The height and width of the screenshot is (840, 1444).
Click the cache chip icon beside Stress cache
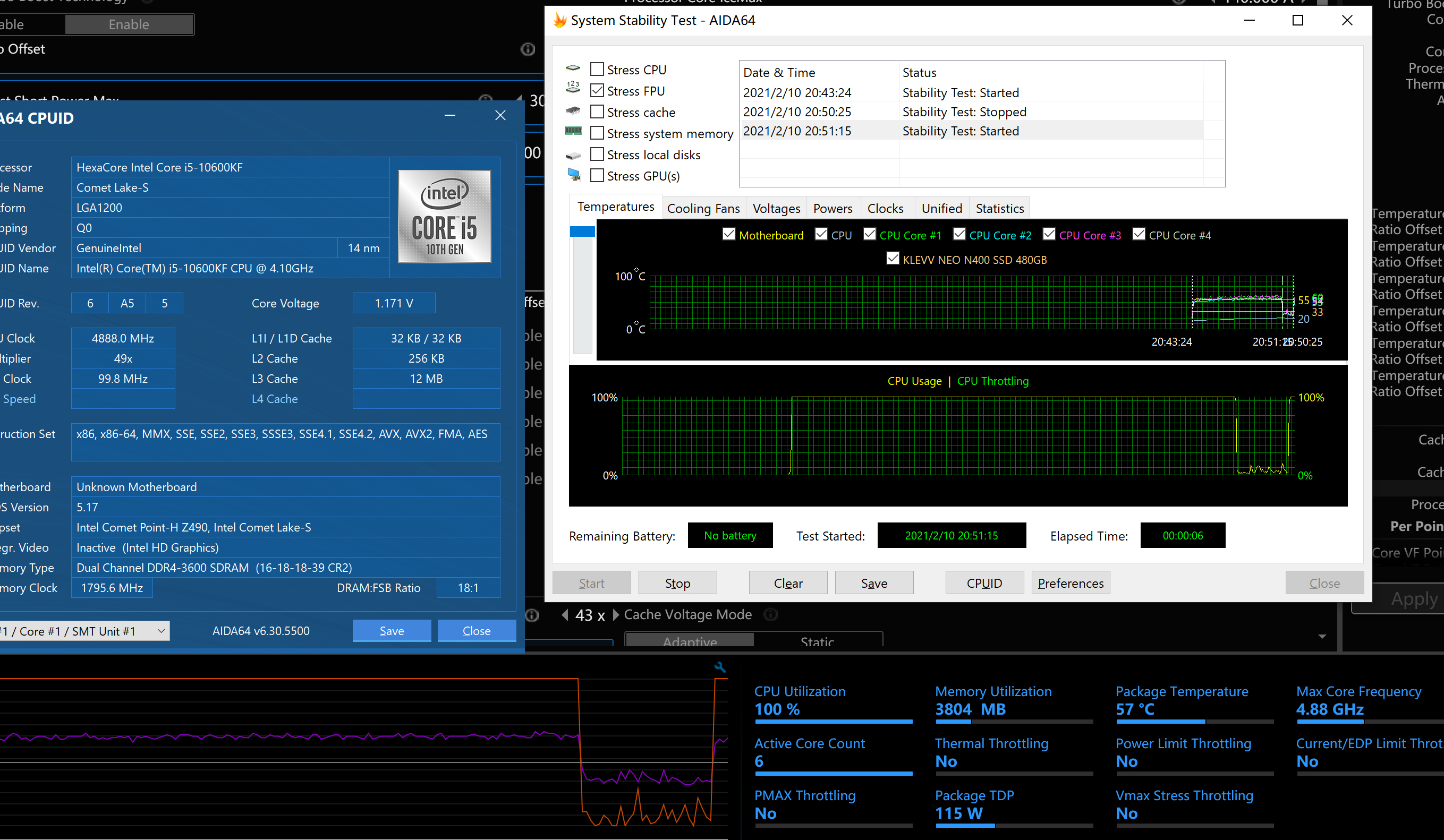(573, 110)
